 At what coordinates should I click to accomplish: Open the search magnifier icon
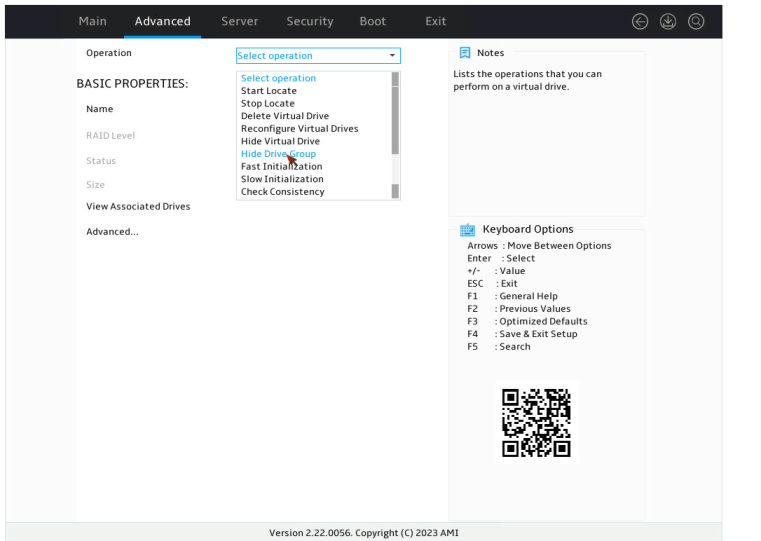696,21
